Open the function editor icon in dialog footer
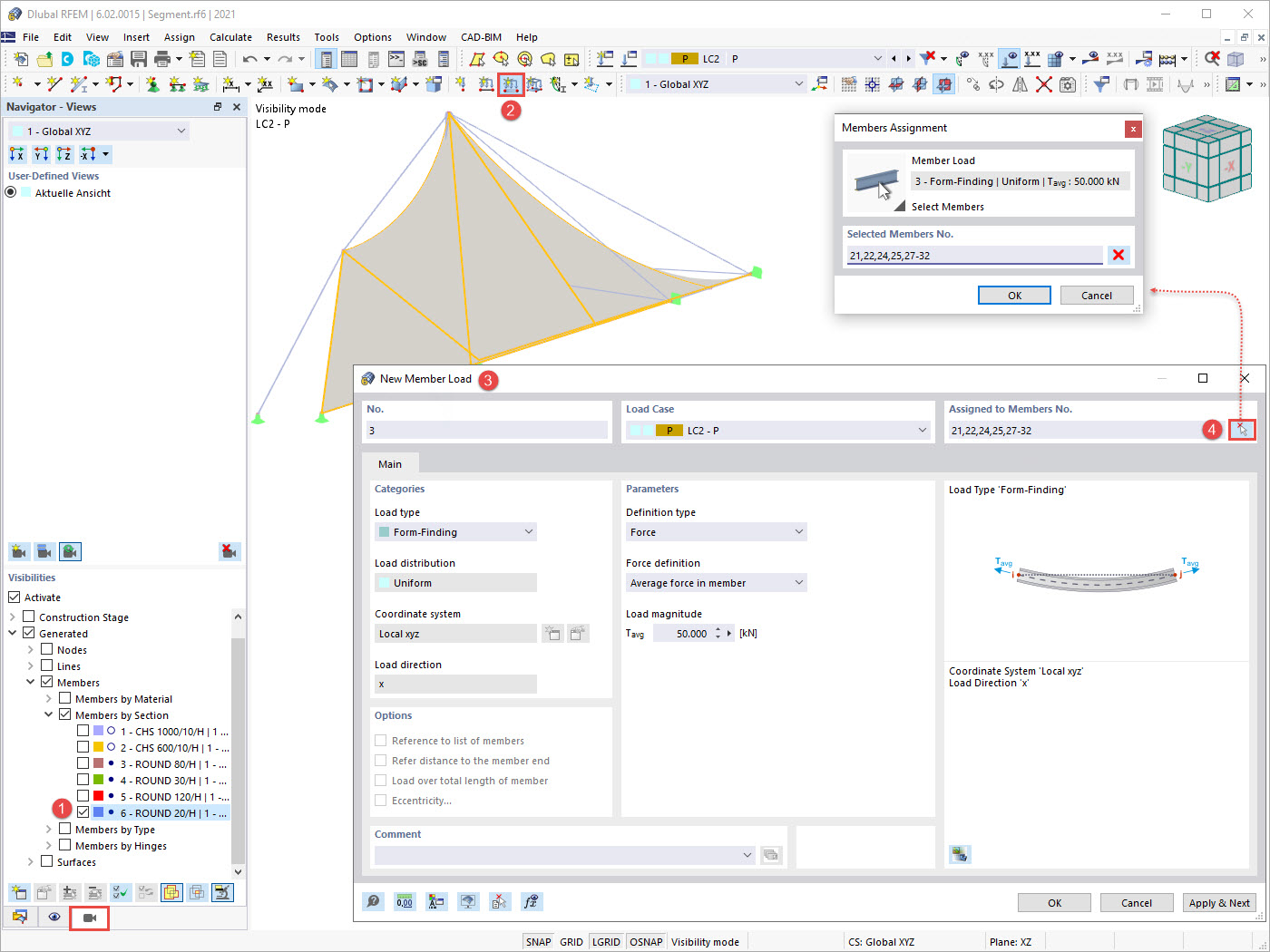Image resolution: width=1270 pixels, height=952 pixels. pyautogui.click(x=532, y=901)
